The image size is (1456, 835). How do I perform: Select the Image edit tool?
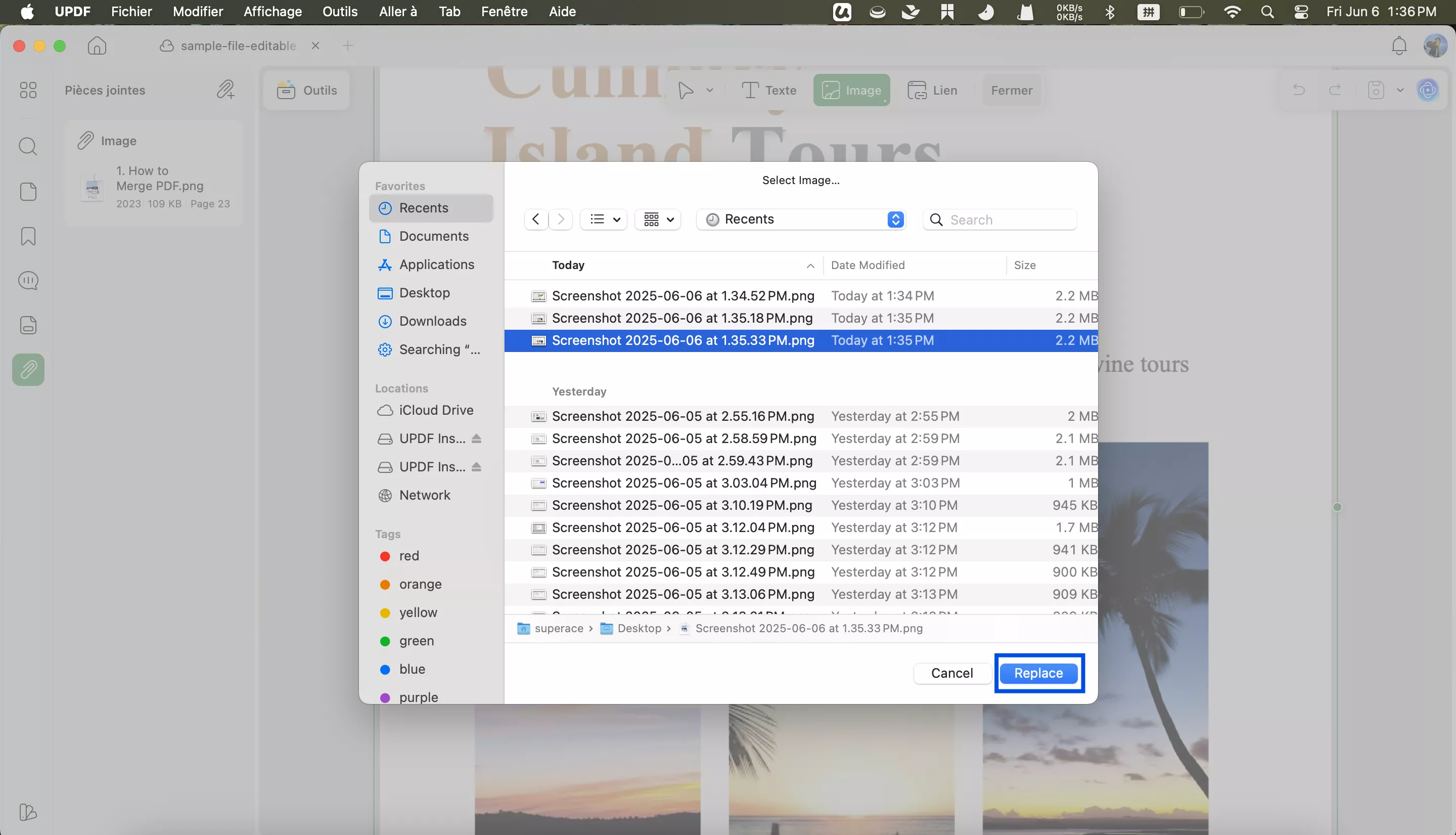click(851, 90)
